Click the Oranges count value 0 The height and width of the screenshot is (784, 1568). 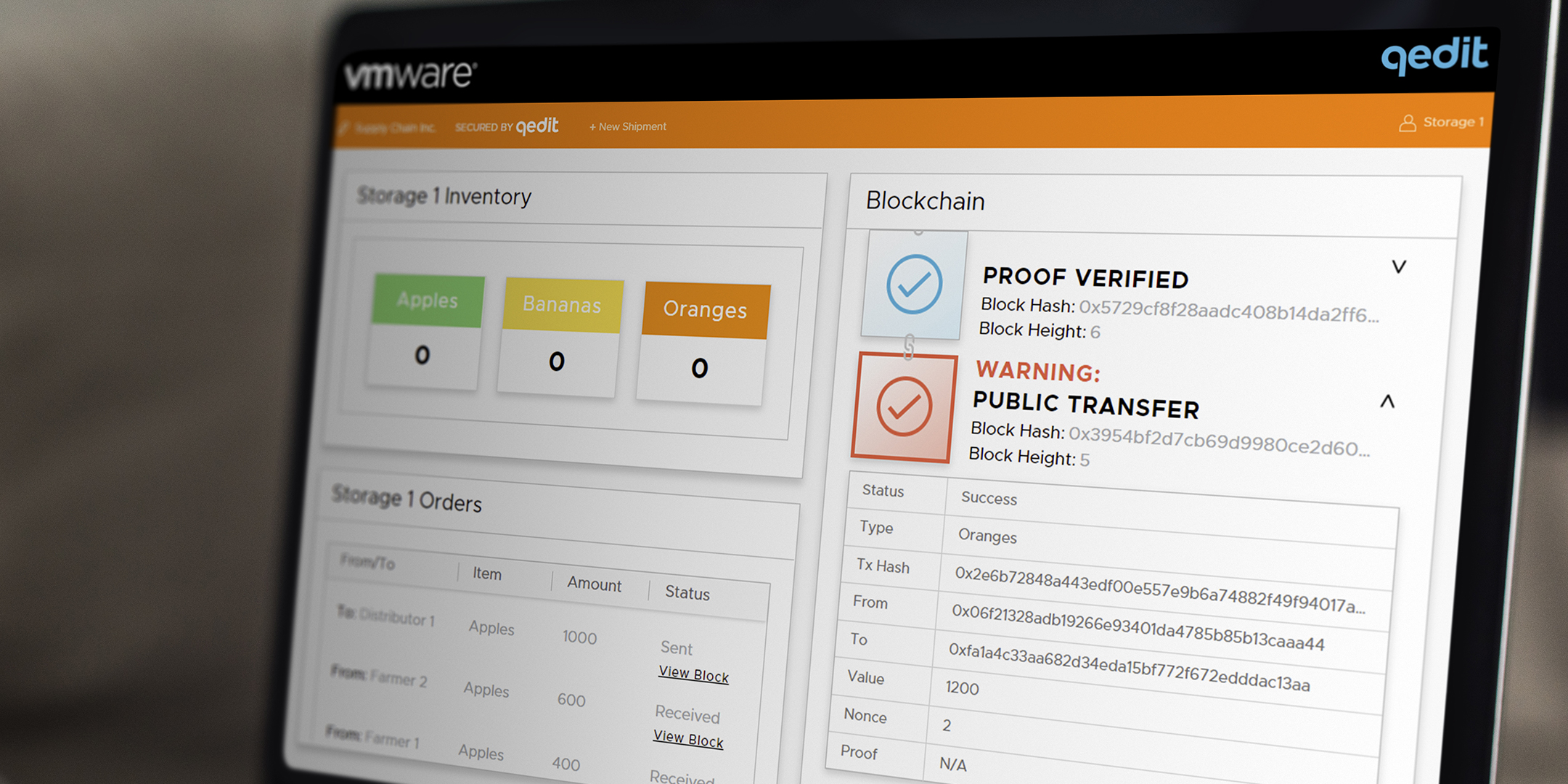700,368
